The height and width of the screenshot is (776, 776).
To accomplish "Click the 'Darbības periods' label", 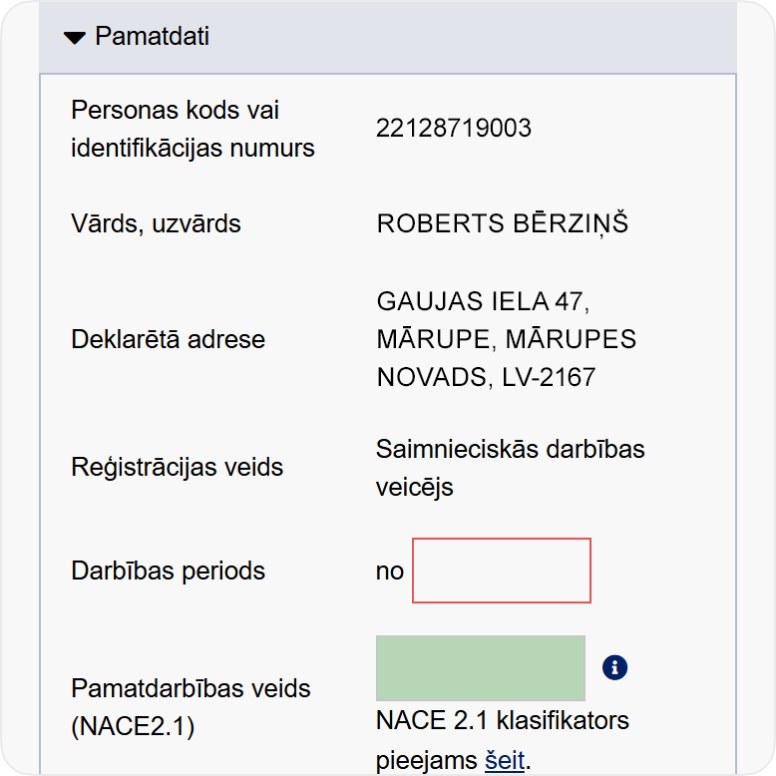I will 168,571.
